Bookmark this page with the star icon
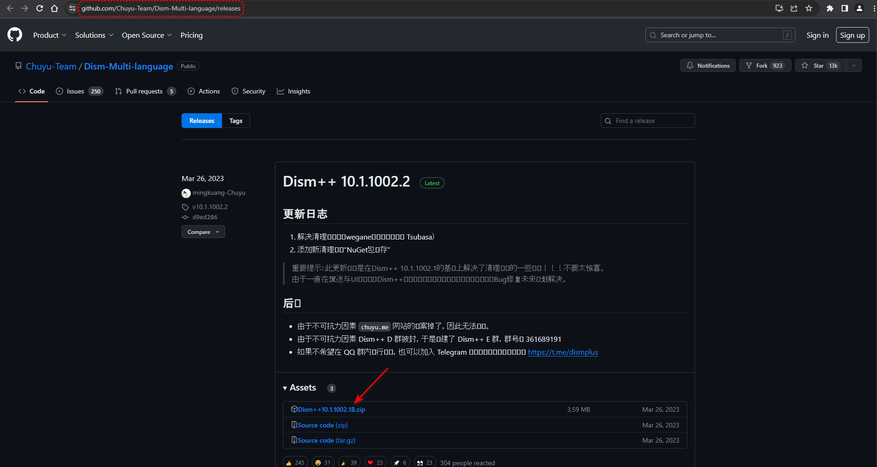 (x=809, y=8)
